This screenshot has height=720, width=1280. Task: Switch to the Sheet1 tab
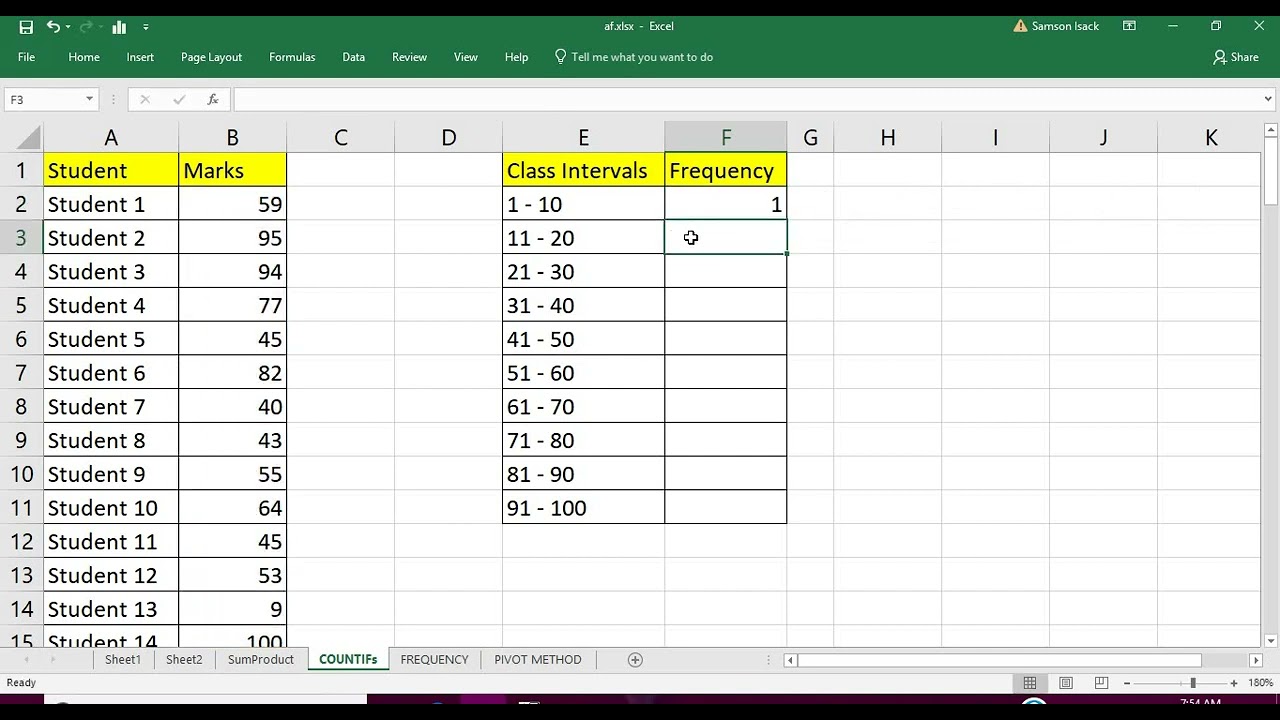(123, 660)
